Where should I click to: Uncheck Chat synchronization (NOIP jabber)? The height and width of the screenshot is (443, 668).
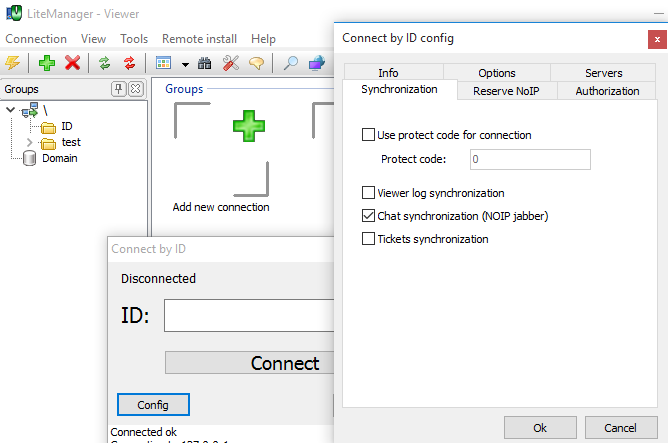(x=368, y=216)
